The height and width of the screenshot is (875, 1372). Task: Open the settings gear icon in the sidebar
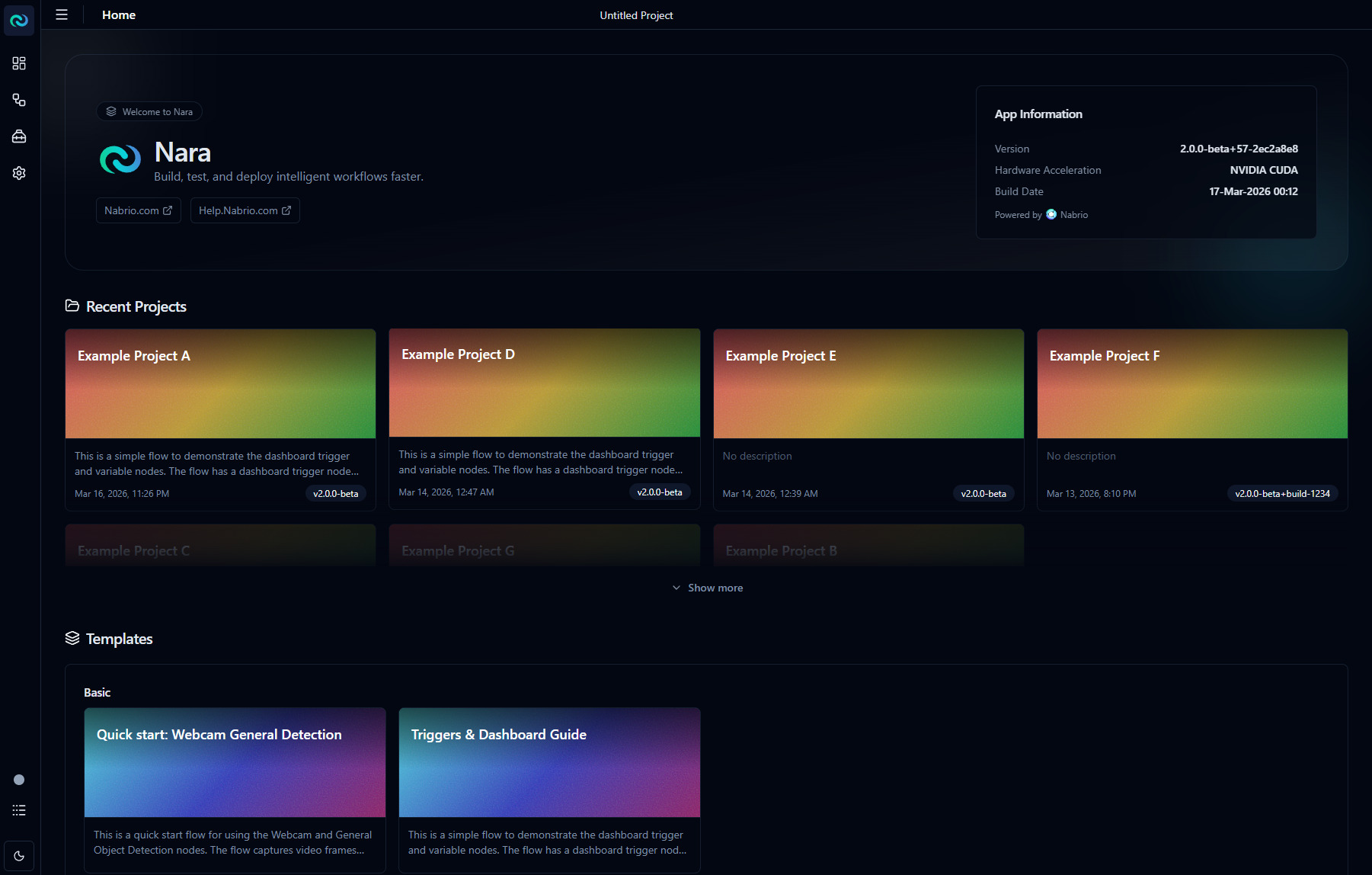pyautogui.click(x=19, y=173)
